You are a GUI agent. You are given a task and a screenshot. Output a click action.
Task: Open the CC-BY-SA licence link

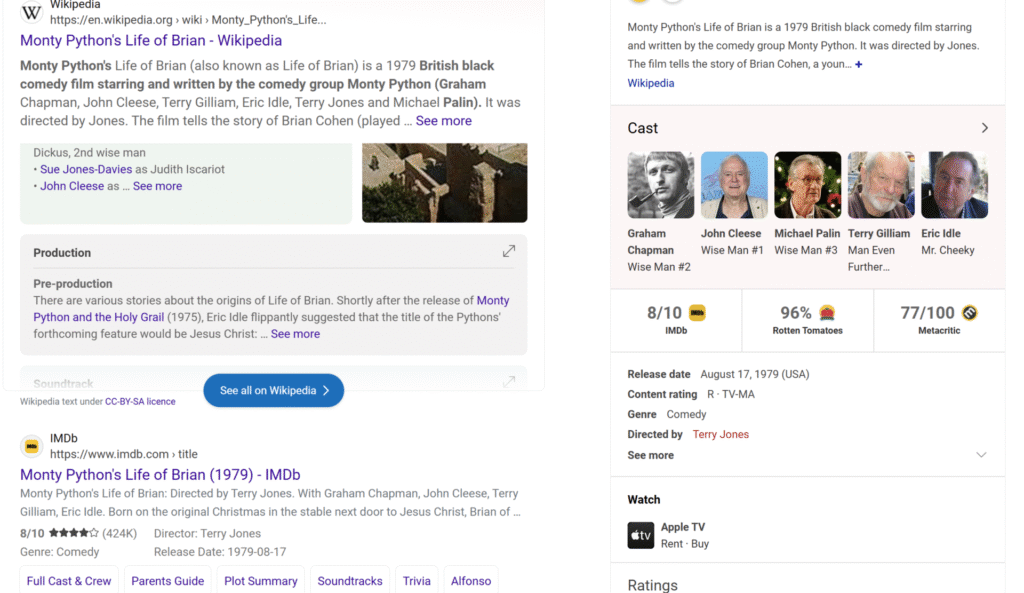(x=140, y=401)
